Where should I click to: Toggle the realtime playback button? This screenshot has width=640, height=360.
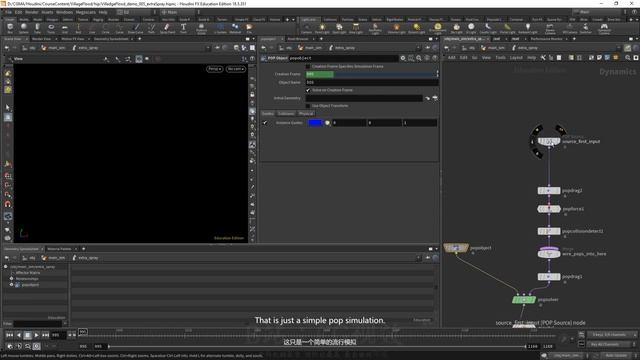pyautogui.click(x=36, y=346)
